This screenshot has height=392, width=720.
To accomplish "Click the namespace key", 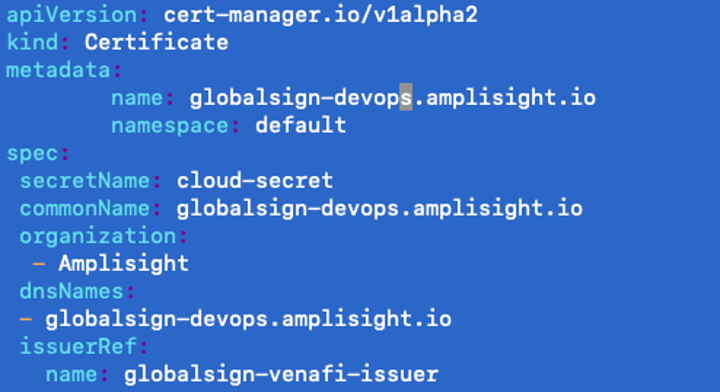I will (x=170, y=126).
